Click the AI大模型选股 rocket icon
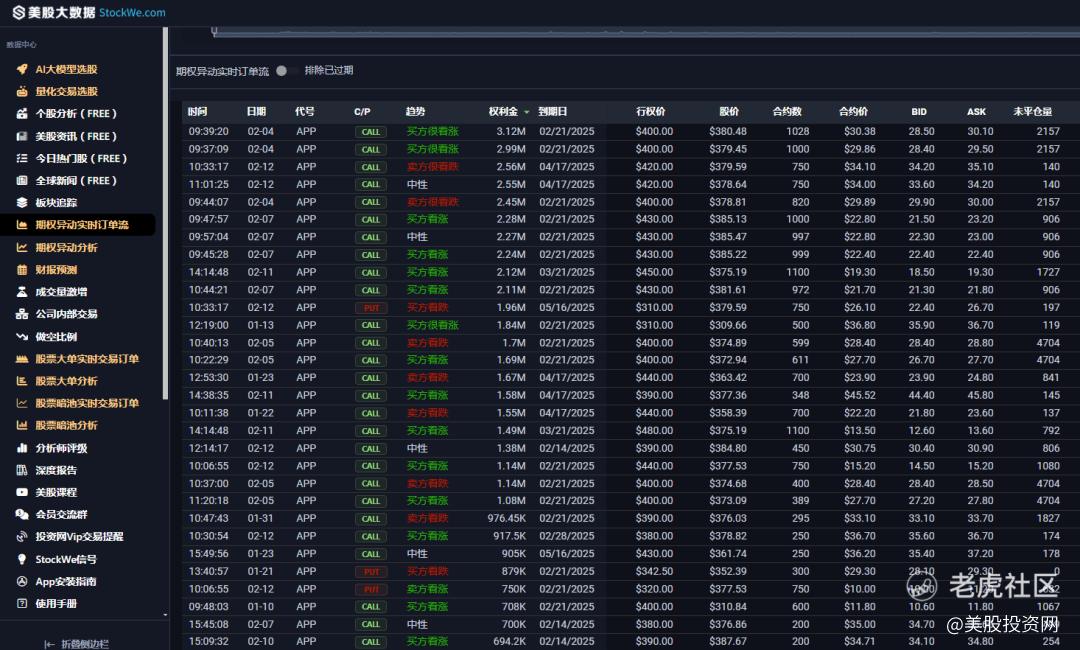Image resolution: width=1080 pixels, height=650 pixels. click(22, 69)
